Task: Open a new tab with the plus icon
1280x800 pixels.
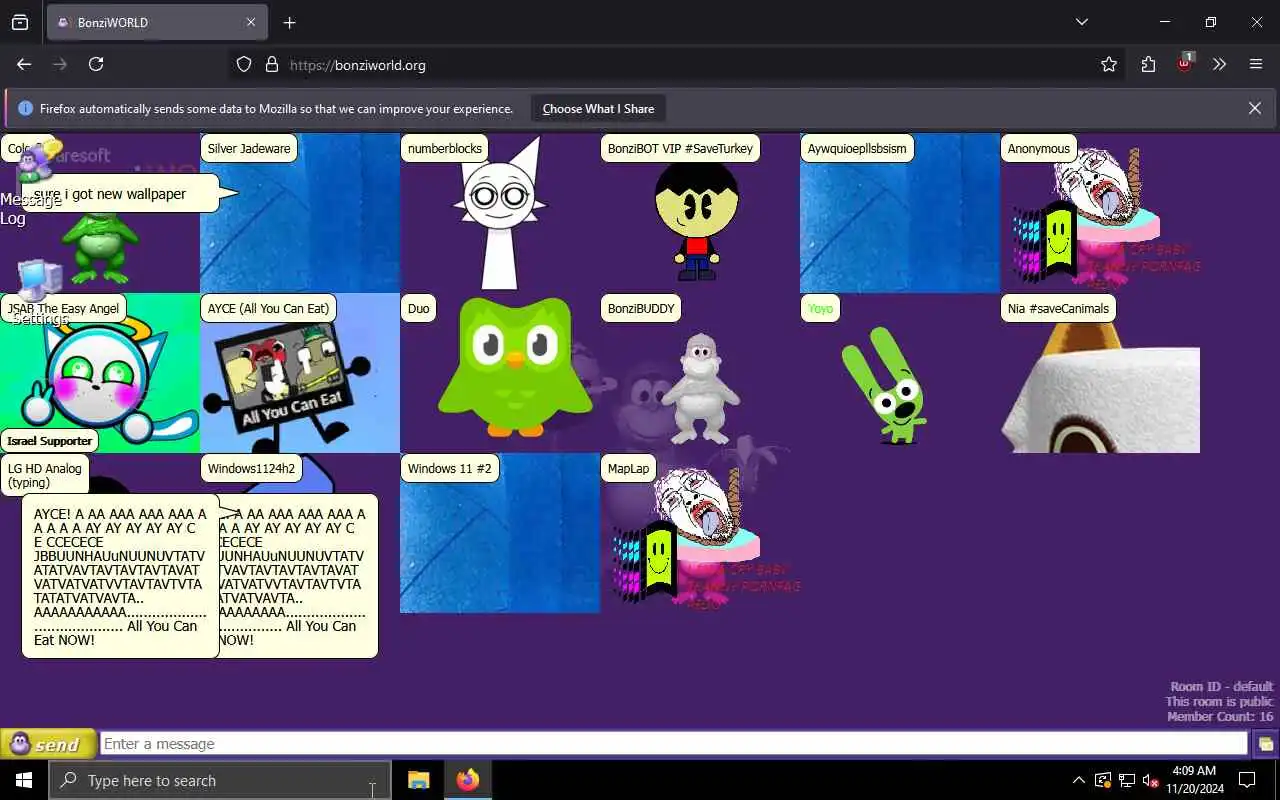Action: pyautogui.click(x=289, y=22)
